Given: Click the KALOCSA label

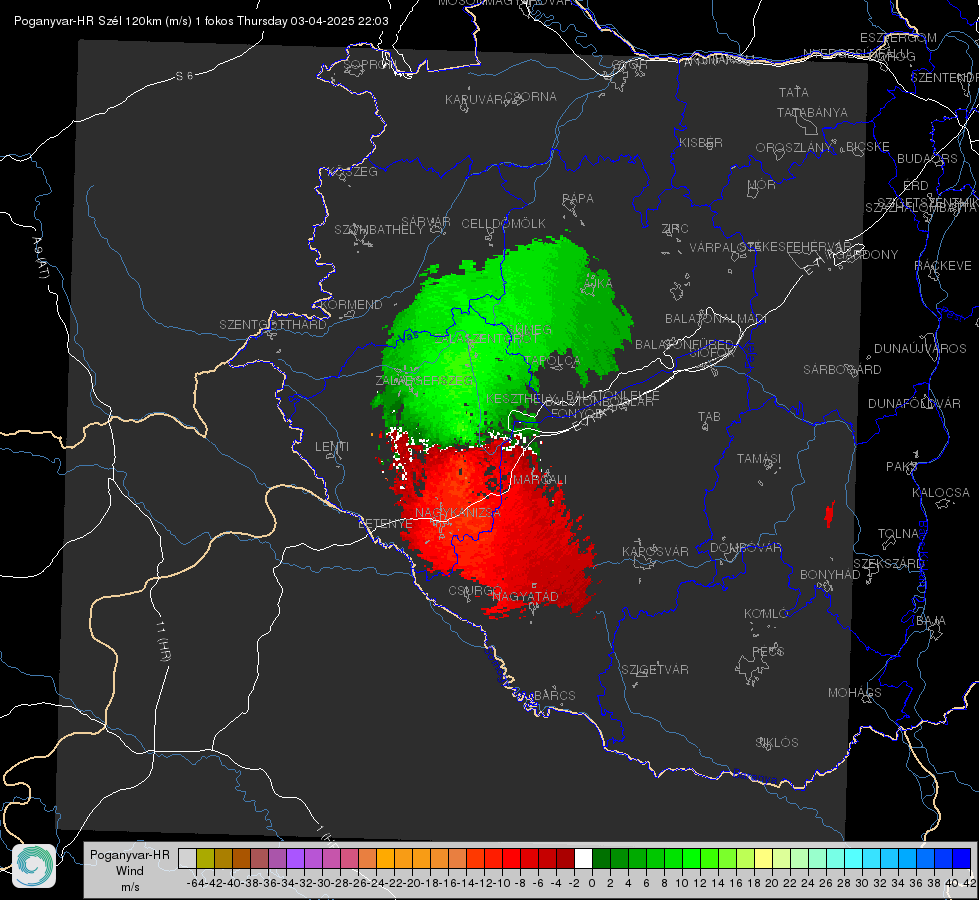Looking at the screenshot, I should pyautogui.click(x=940, y=493).
